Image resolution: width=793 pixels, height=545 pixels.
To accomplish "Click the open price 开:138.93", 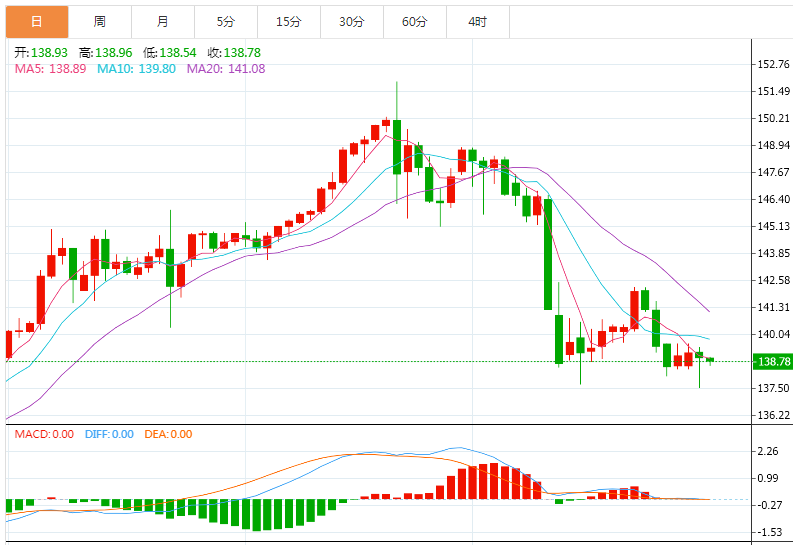I will (41, 53).
